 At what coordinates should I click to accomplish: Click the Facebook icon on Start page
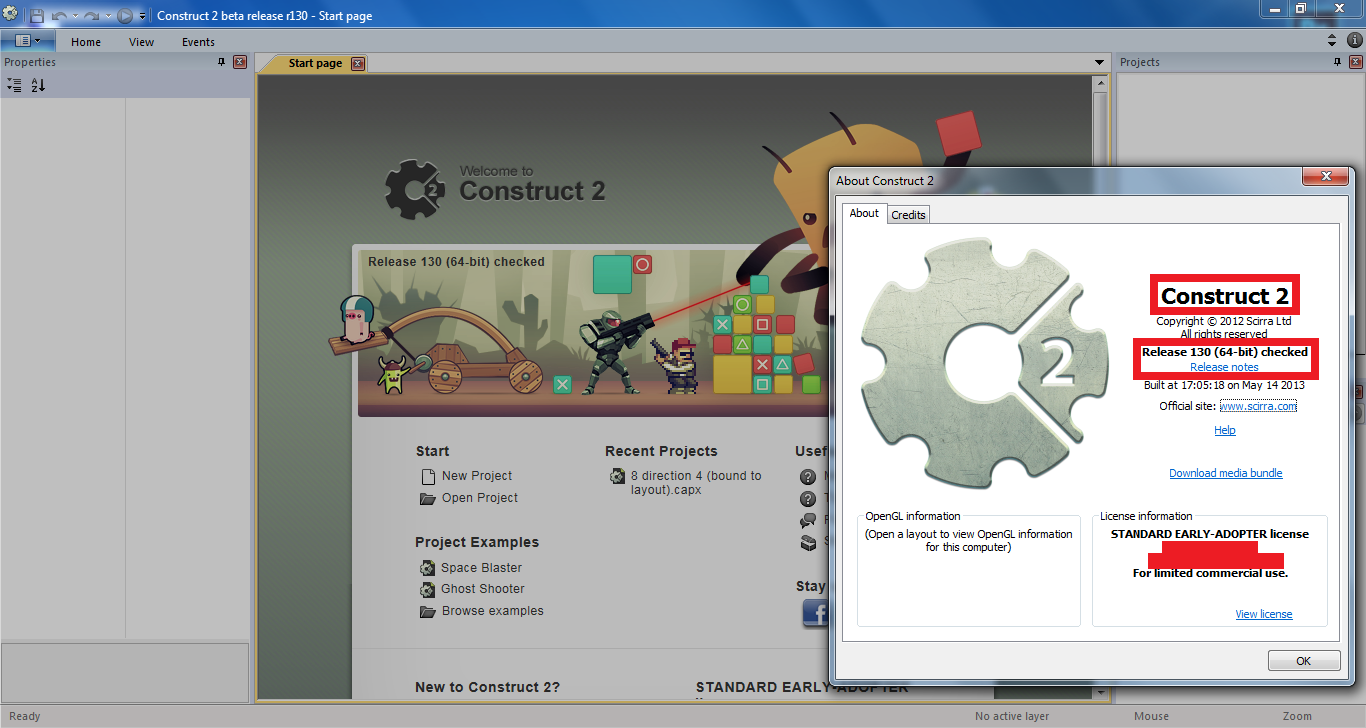[x=815, y=614]
